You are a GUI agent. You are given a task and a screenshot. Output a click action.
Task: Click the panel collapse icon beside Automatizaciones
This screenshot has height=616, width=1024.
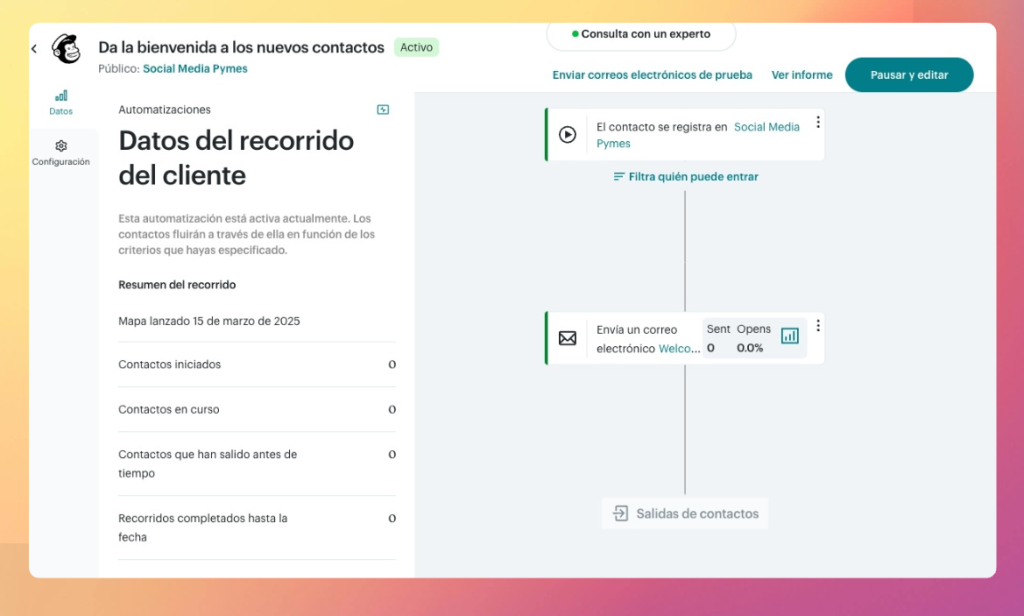click(x=383, y=110)
